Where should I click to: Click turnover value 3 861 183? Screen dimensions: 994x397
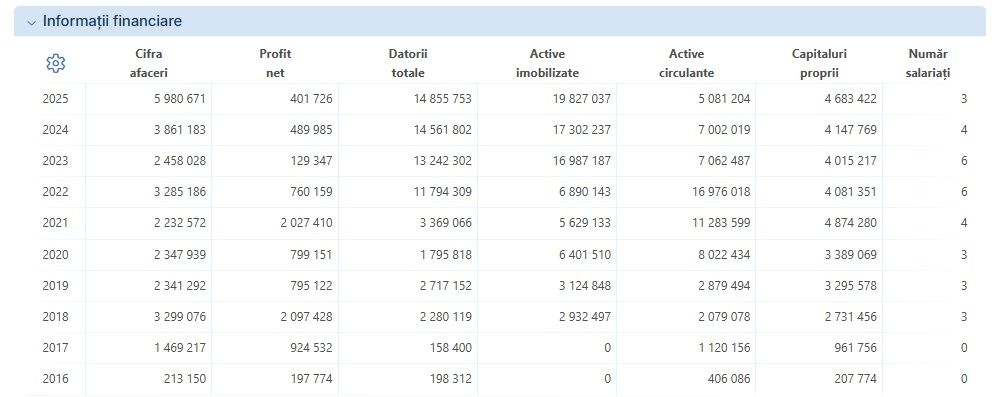[179, 130]
